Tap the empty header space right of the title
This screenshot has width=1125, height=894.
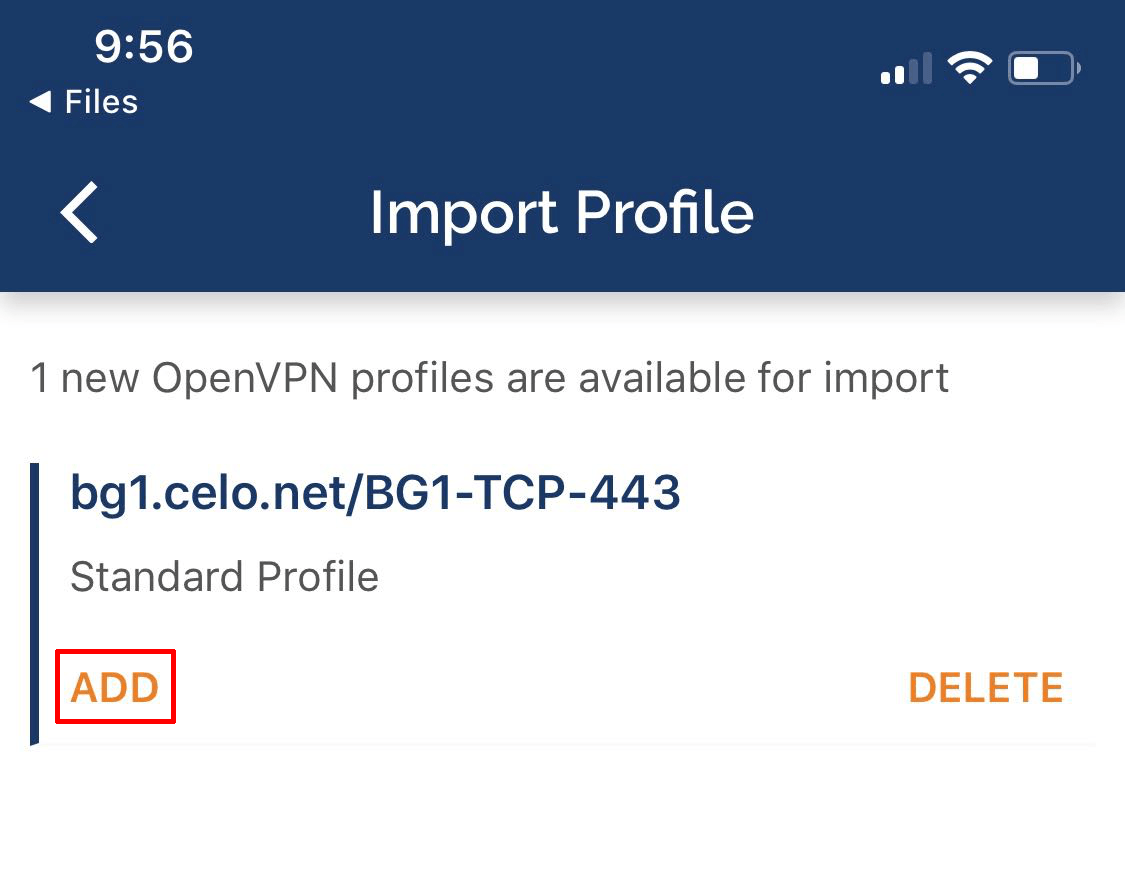pos(933,213)
